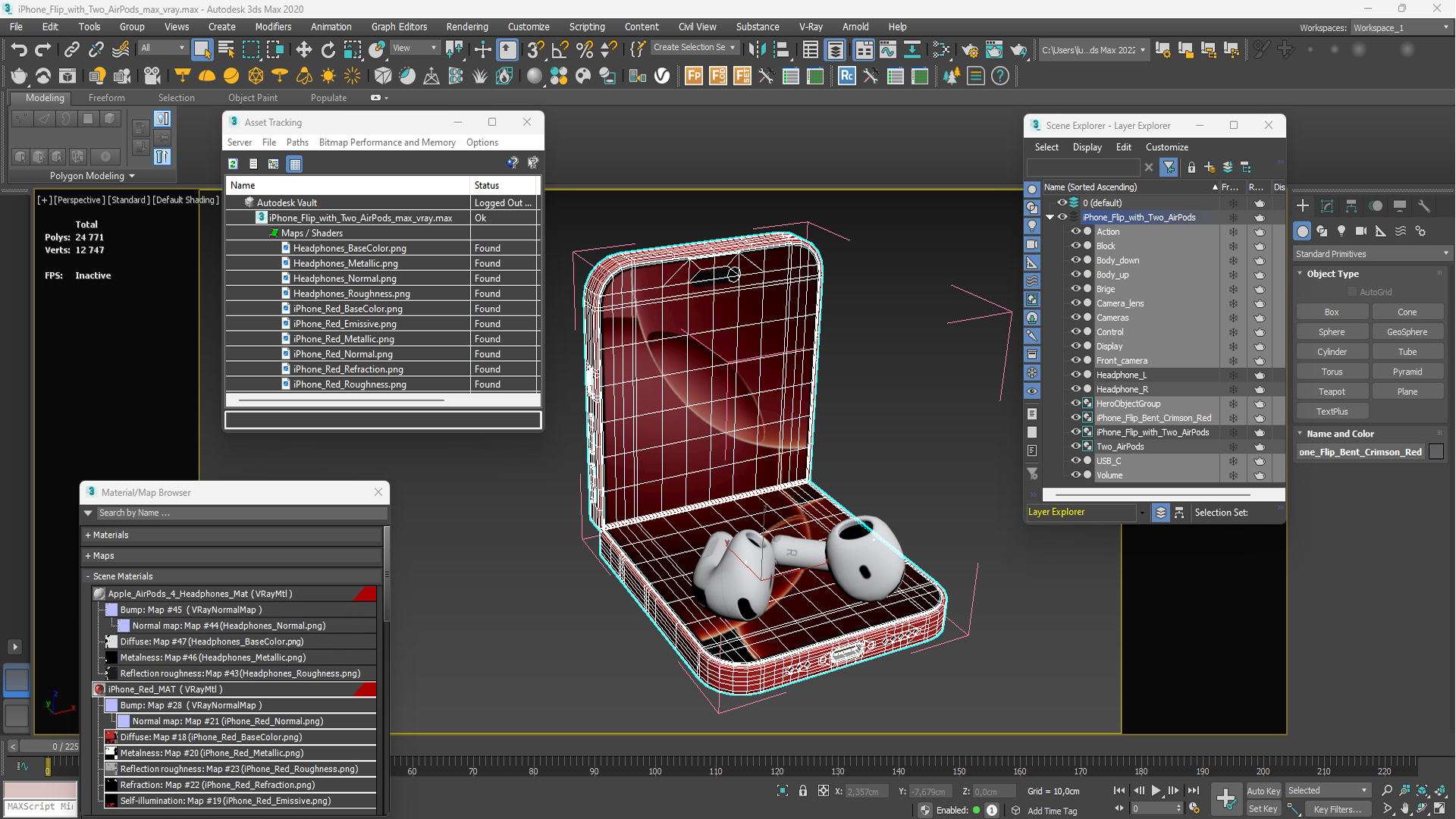Select Lights category in Create panel

click(1341, 231)
